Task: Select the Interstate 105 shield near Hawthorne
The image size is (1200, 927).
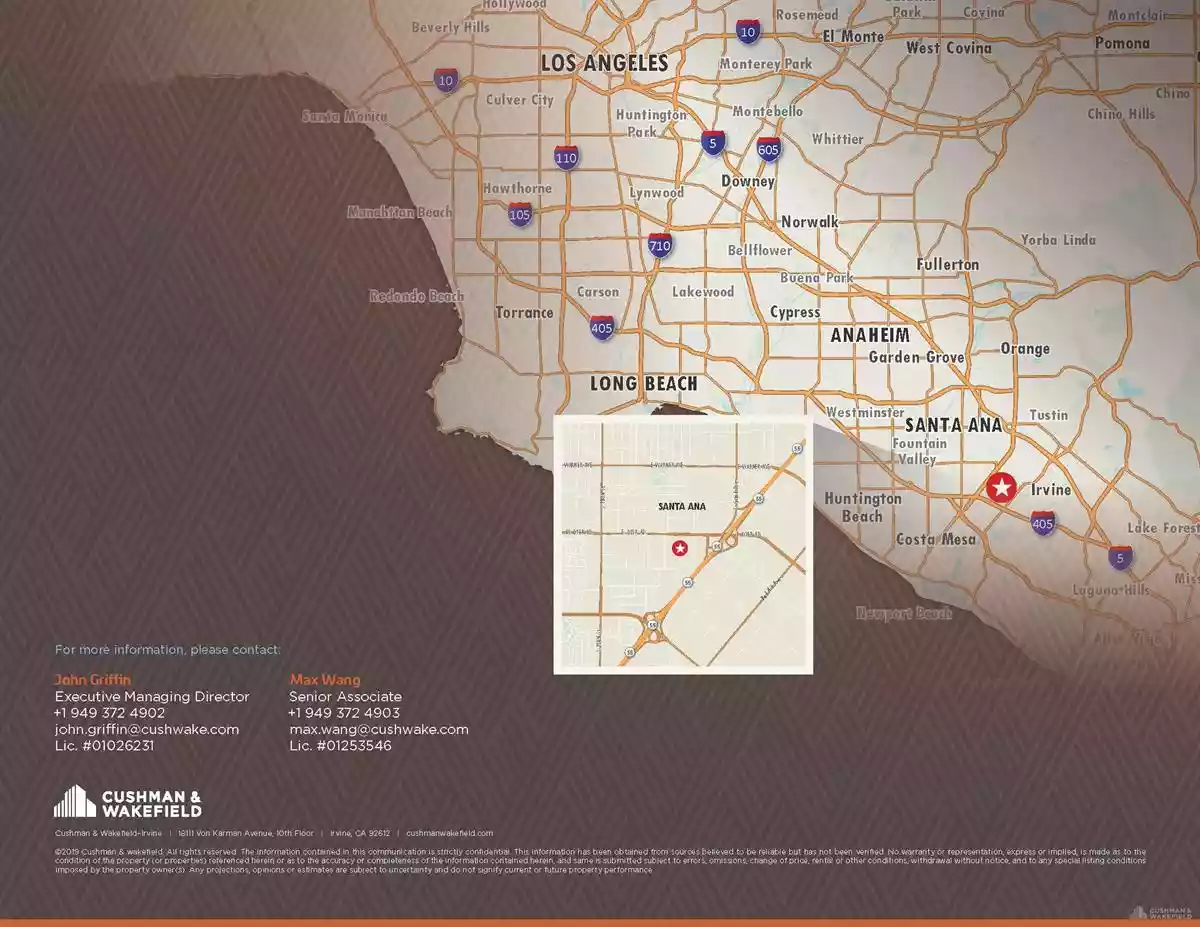Action: click(x=518, y=215)
